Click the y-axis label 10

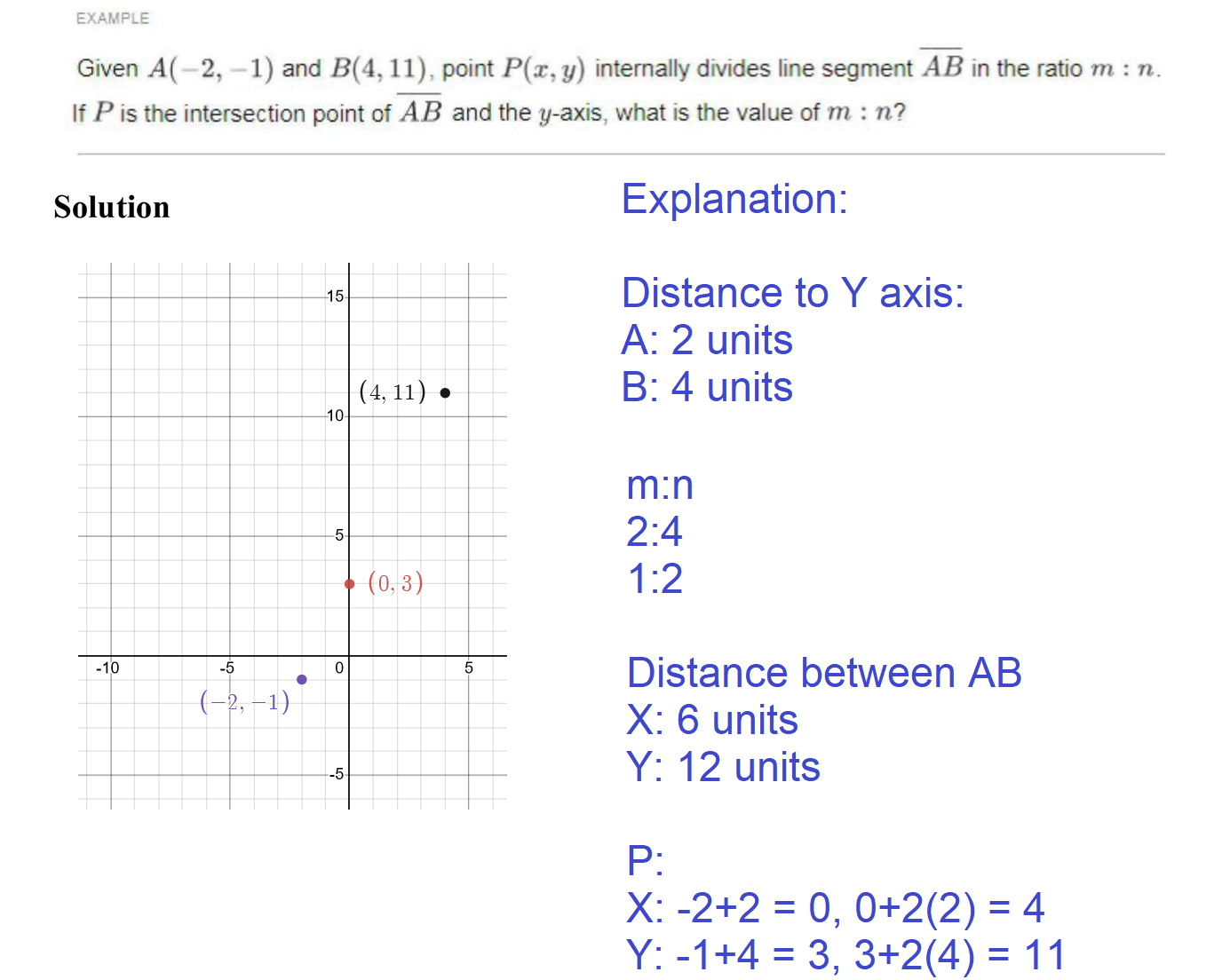pyautogui.click(x=335, y=415)
